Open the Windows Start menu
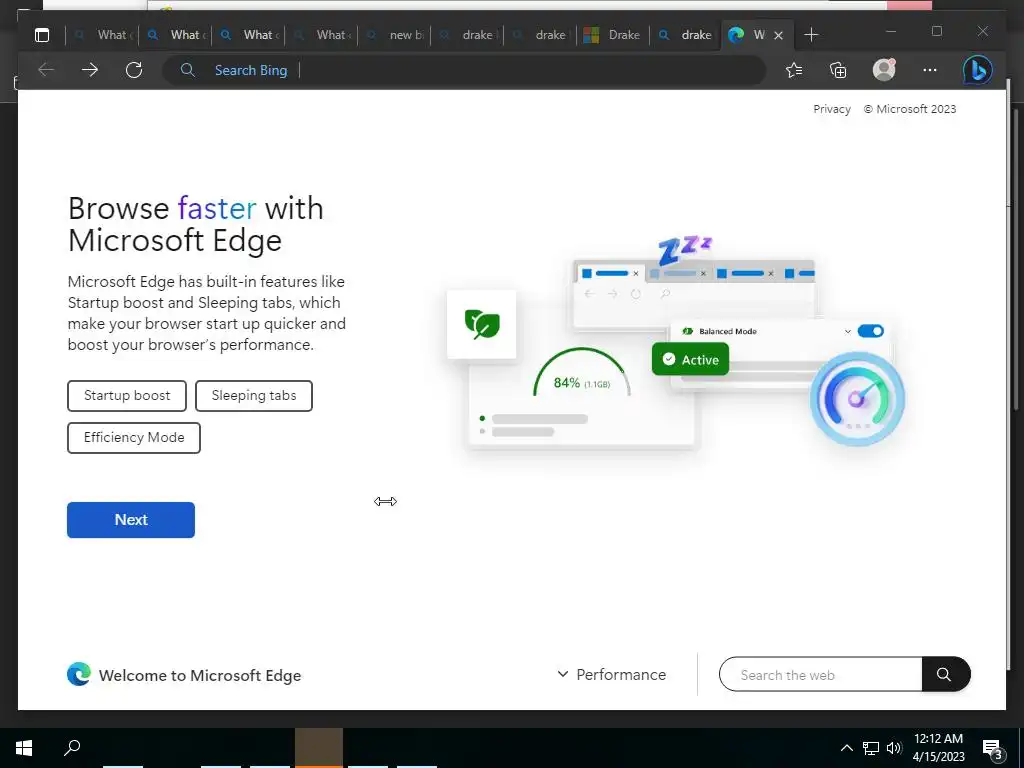1024x768 pixels. [x=24, y=748]
